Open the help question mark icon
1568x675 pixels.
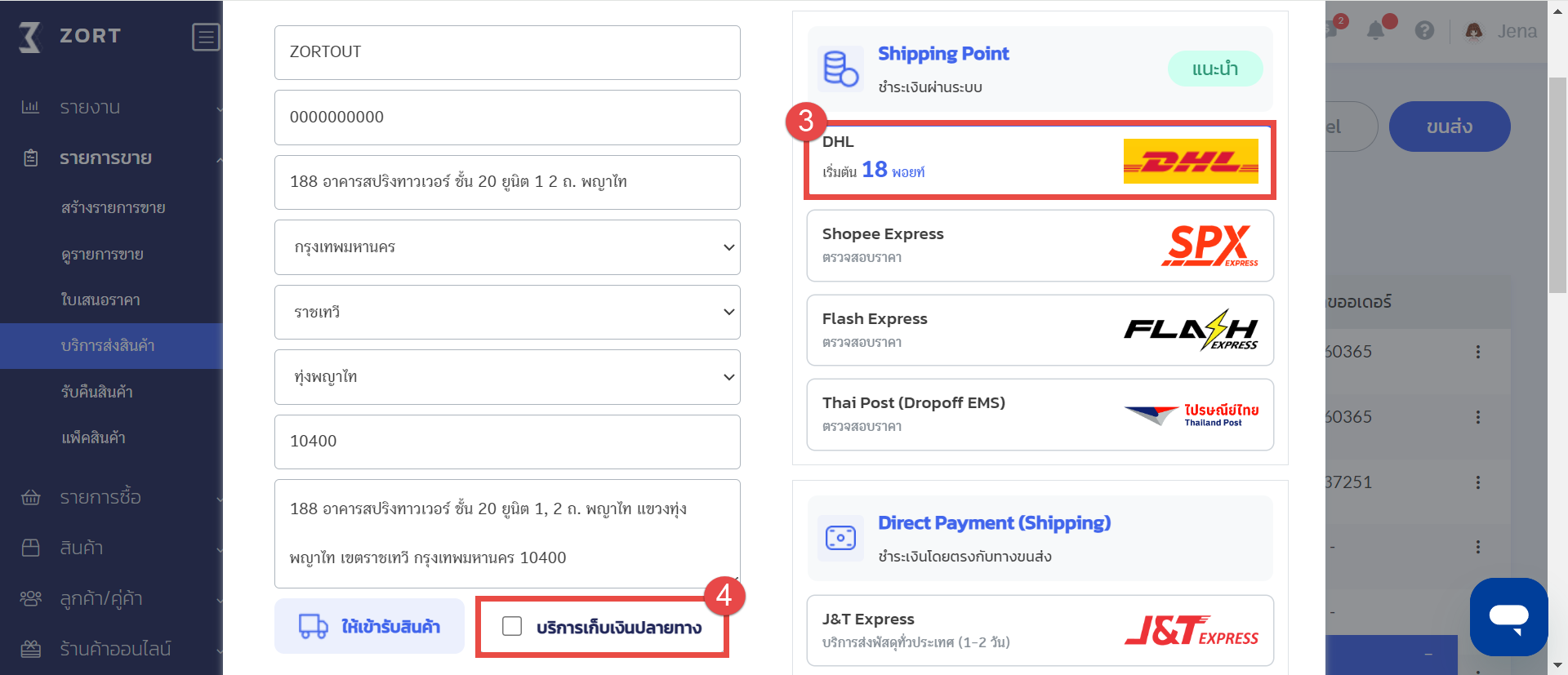coord(1424,31)
